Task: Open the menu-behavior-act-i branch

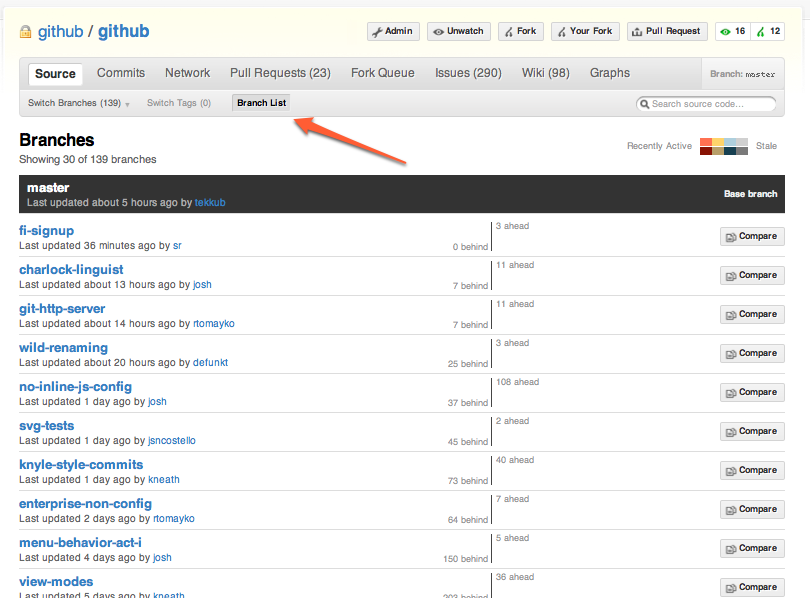Action: point(80,542)
